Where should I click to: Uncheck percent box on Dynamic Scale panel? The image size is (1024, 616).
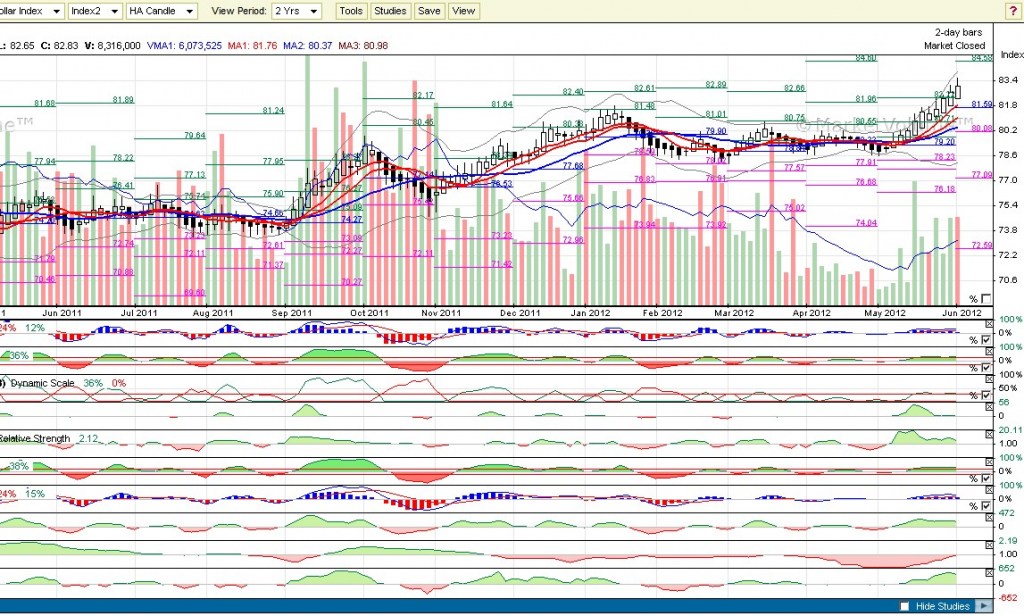coord(986,395)
